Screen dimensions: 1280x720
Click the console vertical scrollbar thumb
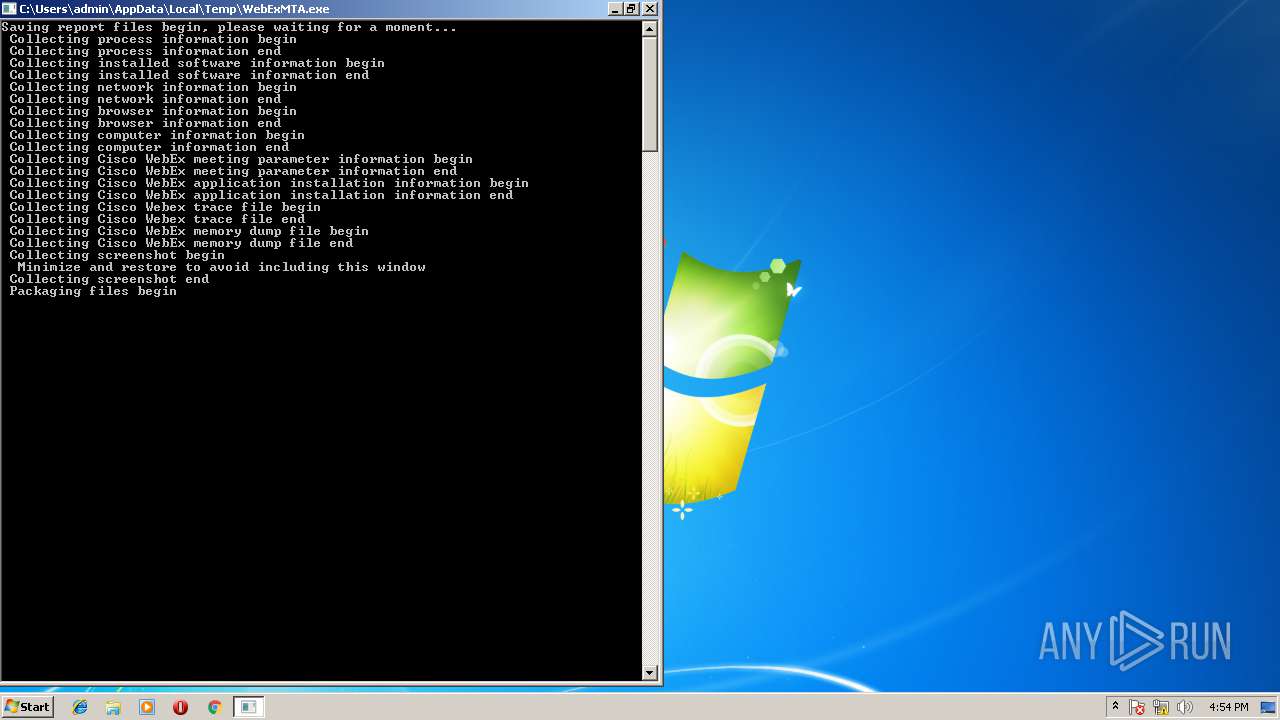tap(650, 94)
